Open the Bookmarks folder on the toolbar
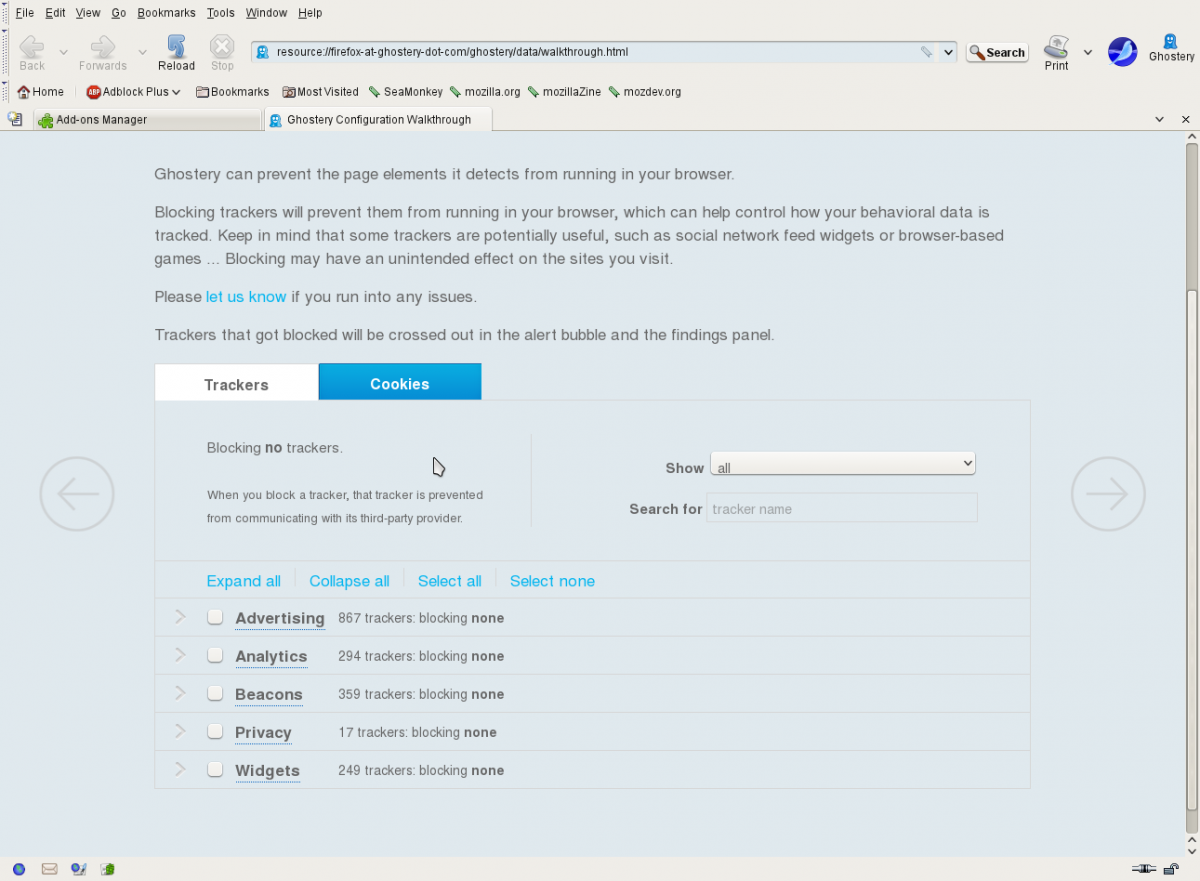Image resolution: width=1200 pixels, height=881 pixels. pyautogui.click(x=232, y=92)
